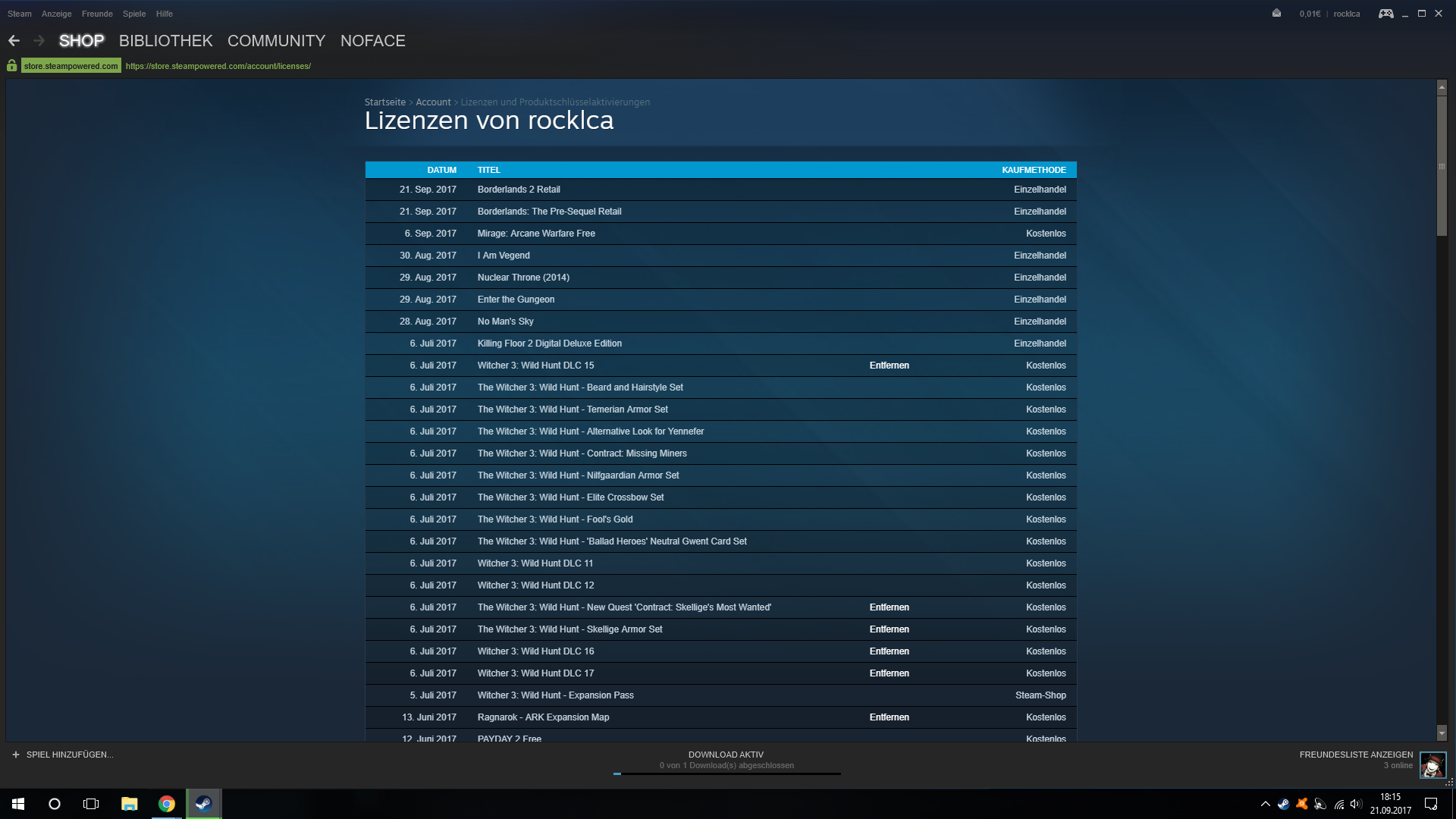
Task: Click the plus icon to add a game
Action: (x=15, y=755)
